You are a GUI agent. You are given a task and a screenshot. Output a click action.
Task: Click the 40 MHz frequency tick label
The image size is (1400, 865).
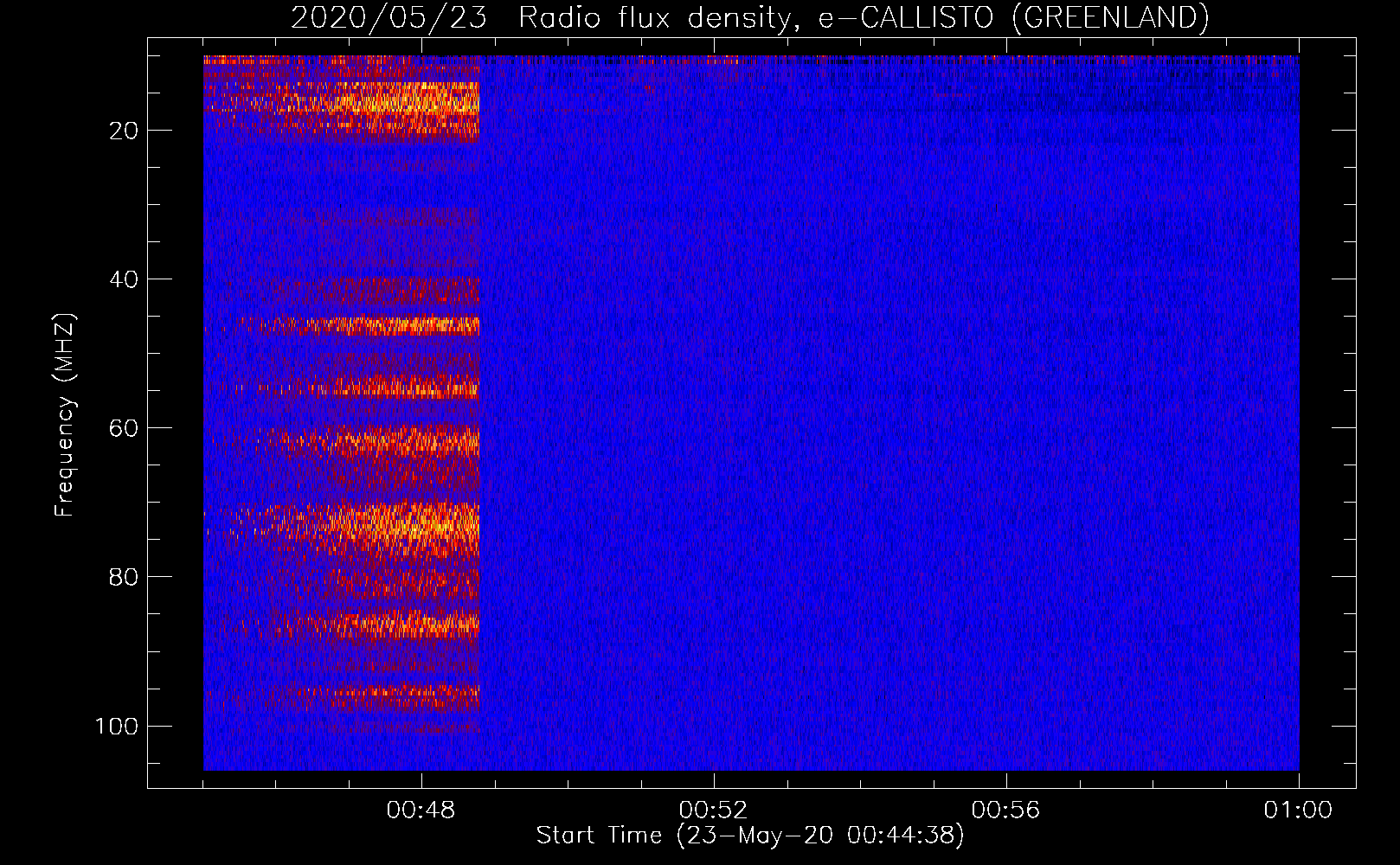click(x=124, y=279)
